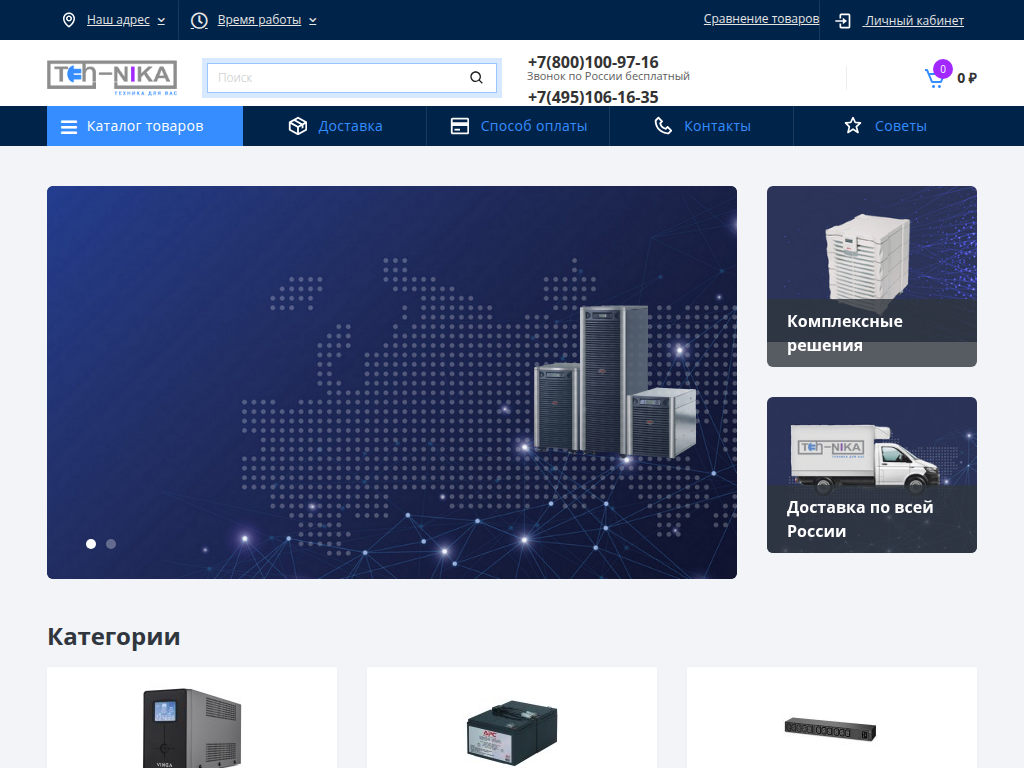The image size is (1024, 768).
Task: Click the hamburger icon in the catalog button
Action: [69, 127]
